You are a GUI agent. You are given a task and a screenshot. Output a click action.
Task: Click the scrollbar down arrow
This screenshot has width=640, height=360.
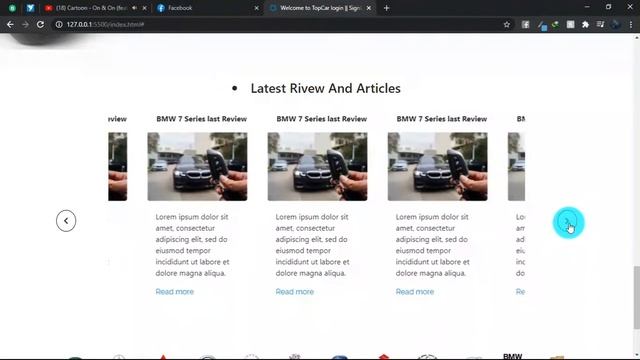636,356
